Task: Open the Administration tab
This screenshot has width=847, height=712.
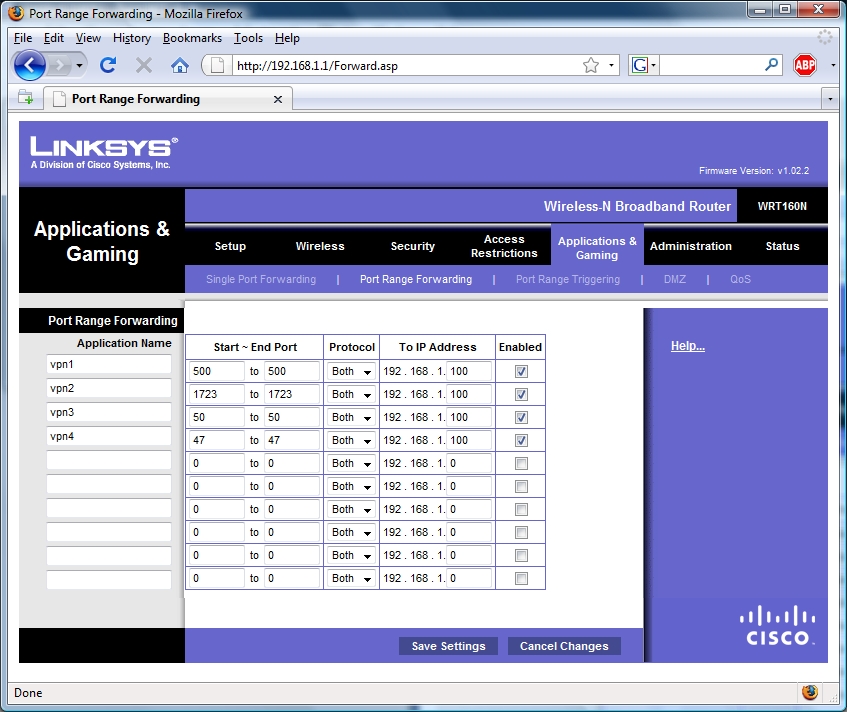Action: coord(690,246)
